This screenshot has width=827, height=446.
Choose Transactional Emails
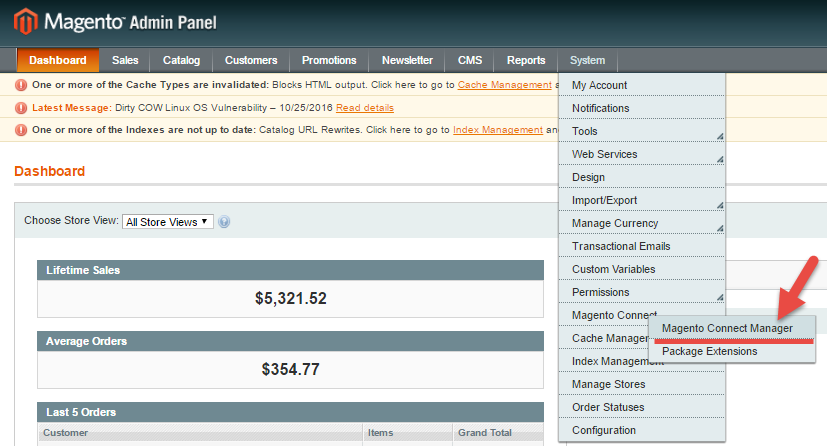(641, 246)
